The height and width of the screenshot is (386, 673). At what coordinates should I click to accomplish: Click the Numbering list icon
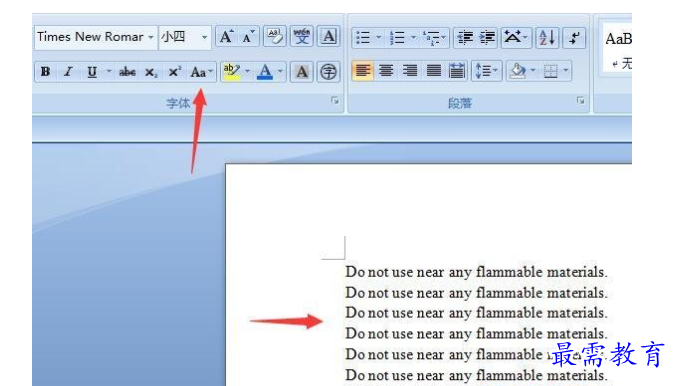pos(397,37)
